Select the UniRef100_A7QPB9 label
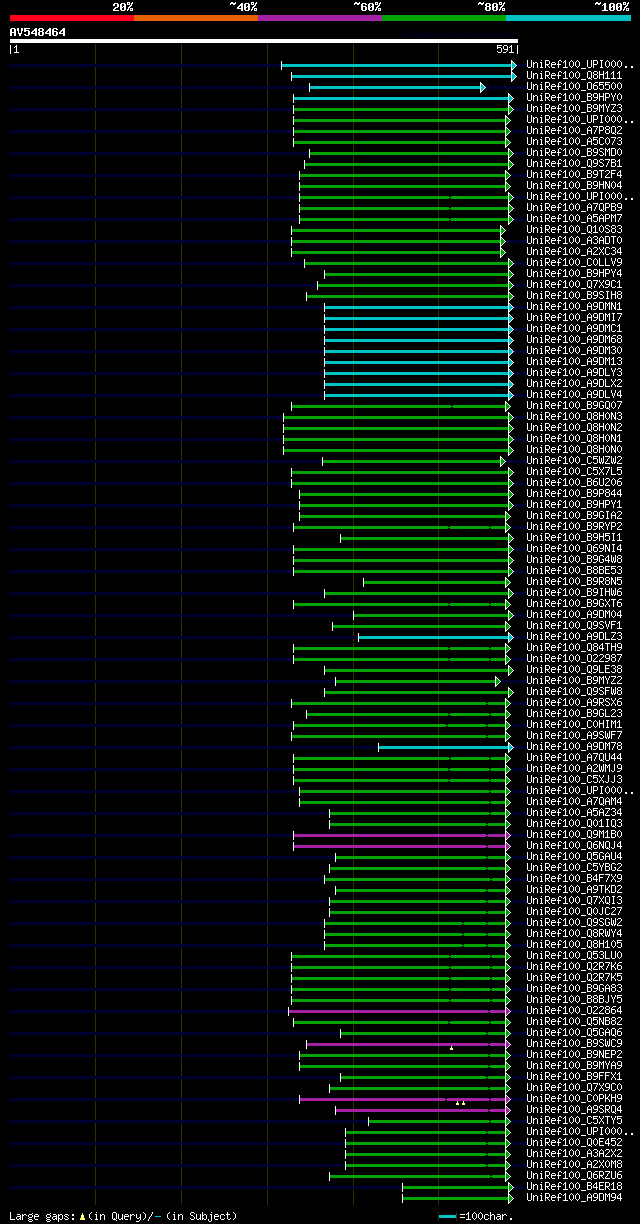This screenshot has height=1224, width=640. 574,207
